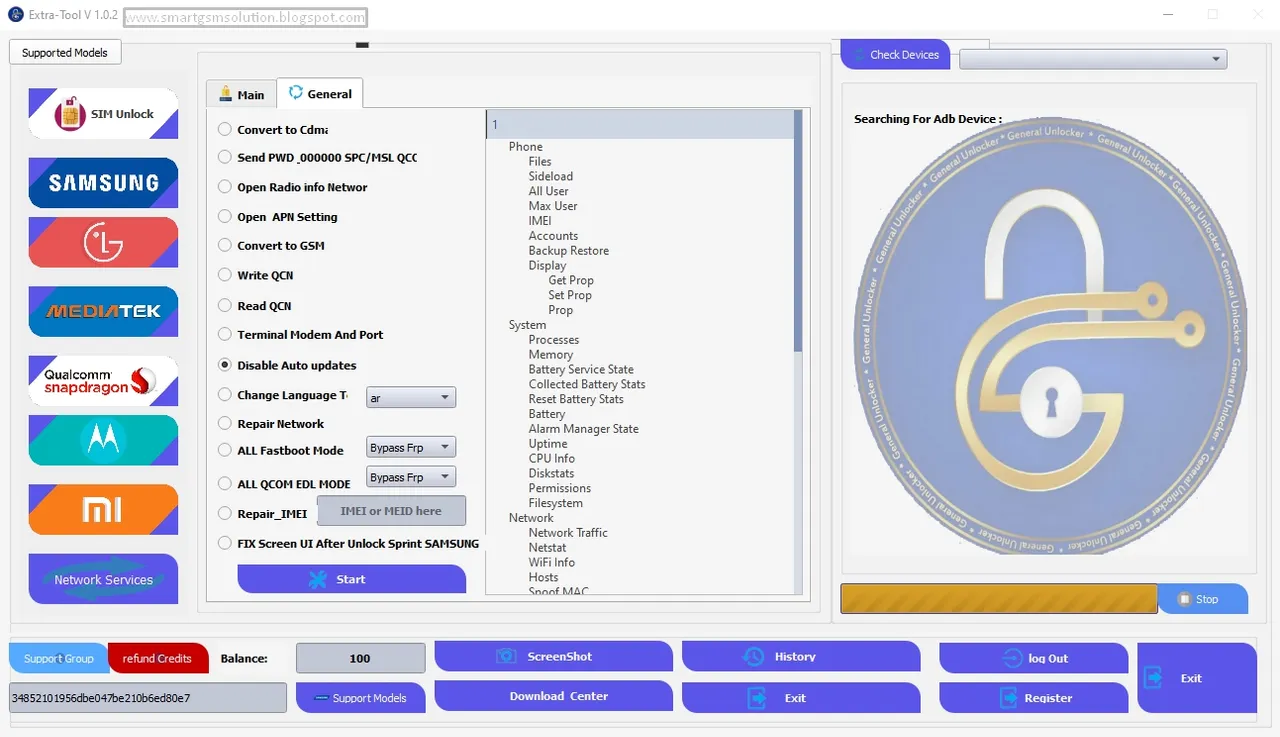This screenshot has height=737, width=1280.
Task: Click the Register button
Action: pos(1034,698)
